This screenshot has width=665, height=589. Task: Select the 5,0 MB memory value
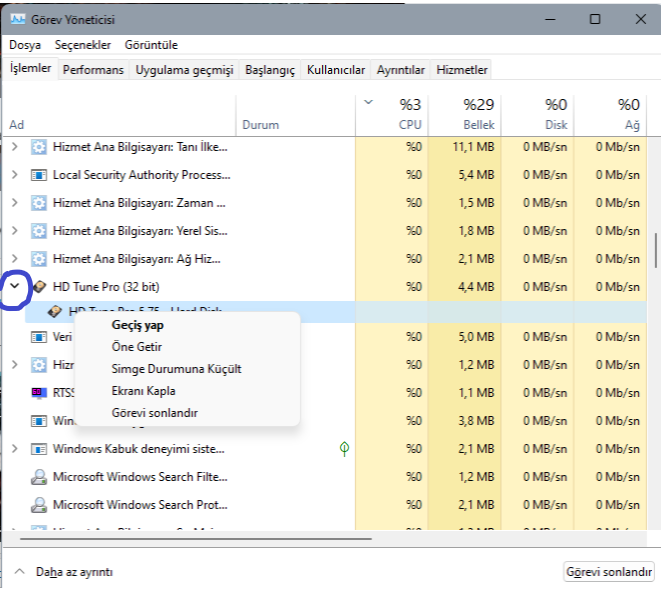(476, 337)
